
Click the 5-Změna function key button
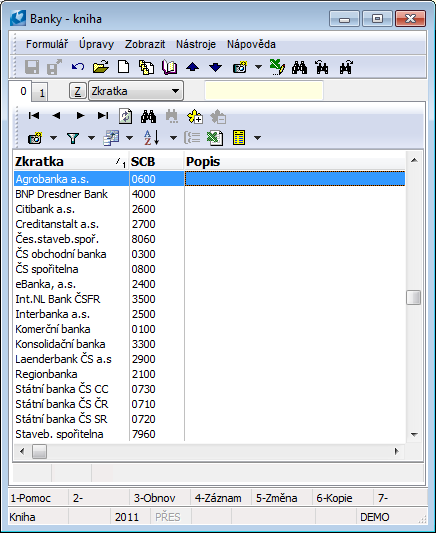click(282, 498)
